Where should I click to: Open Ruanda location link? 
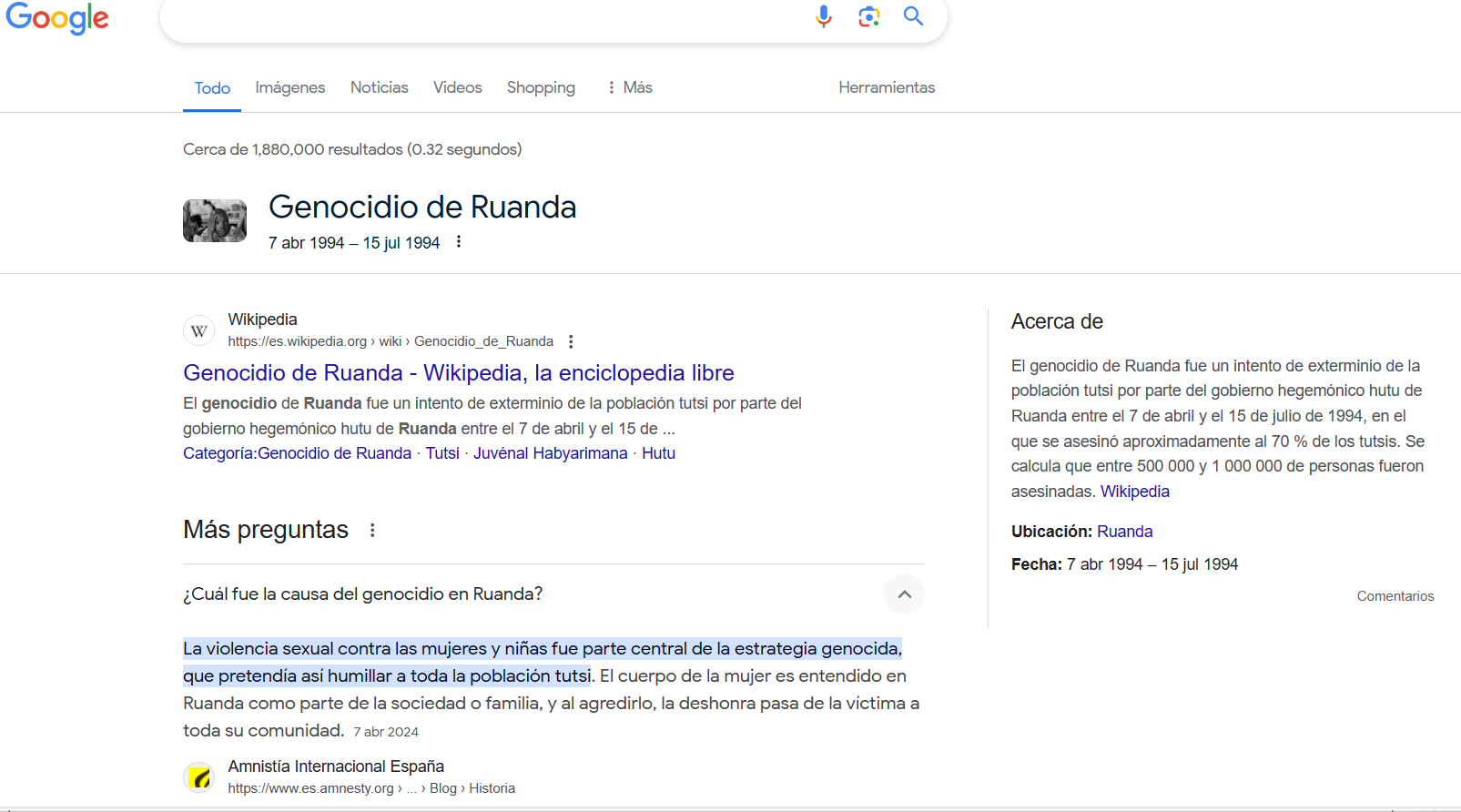1125,532
